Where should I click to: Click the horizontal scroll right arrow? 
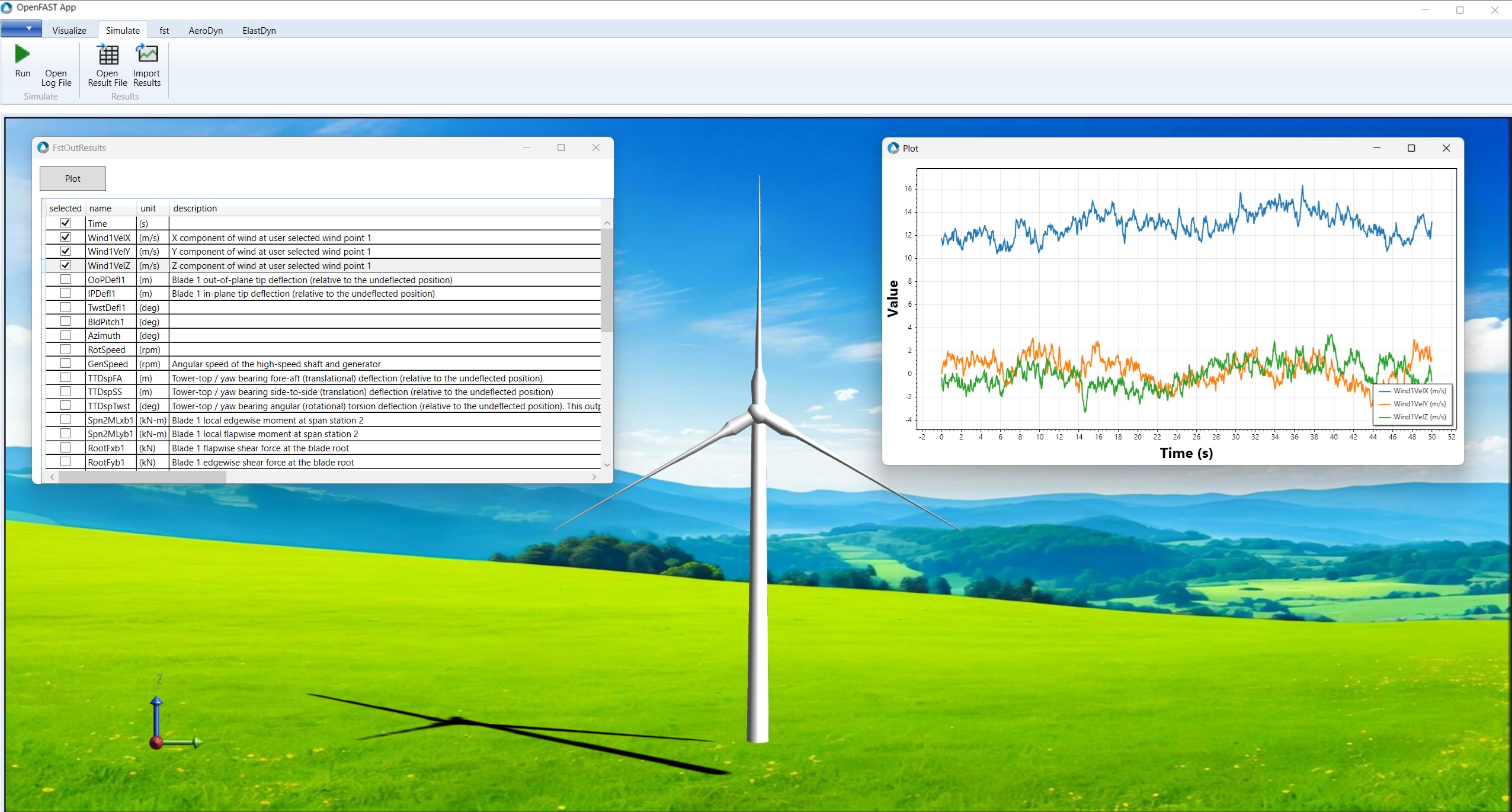click(594, 477)
